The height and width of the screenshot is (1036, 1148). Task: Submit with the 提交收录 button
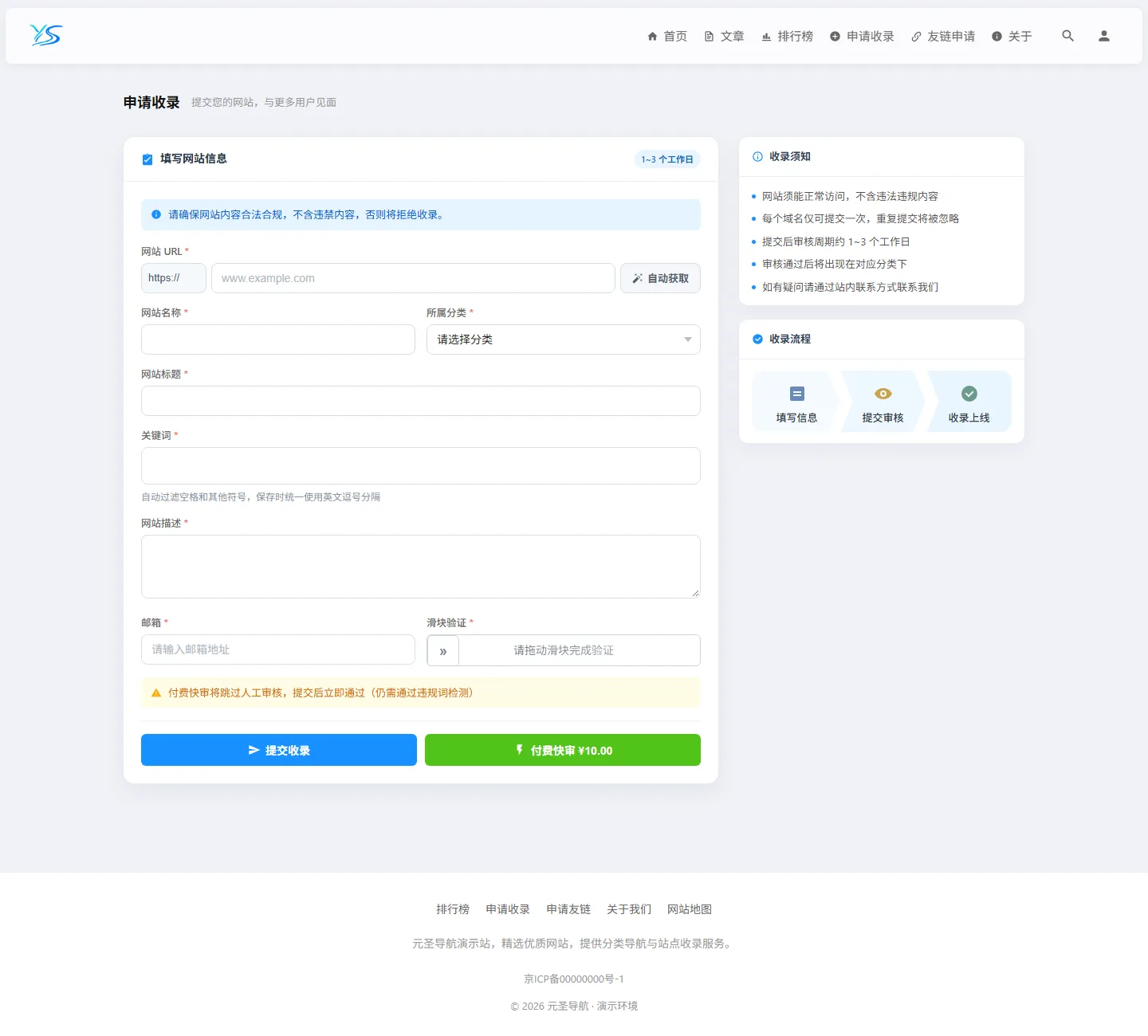point(279,750)
